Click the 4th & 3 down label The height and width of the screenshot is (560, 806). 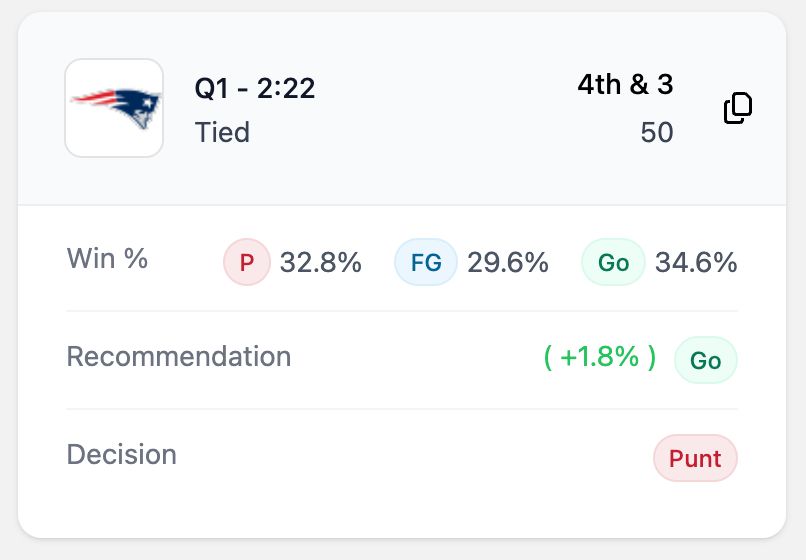click(x=625, y=85)
